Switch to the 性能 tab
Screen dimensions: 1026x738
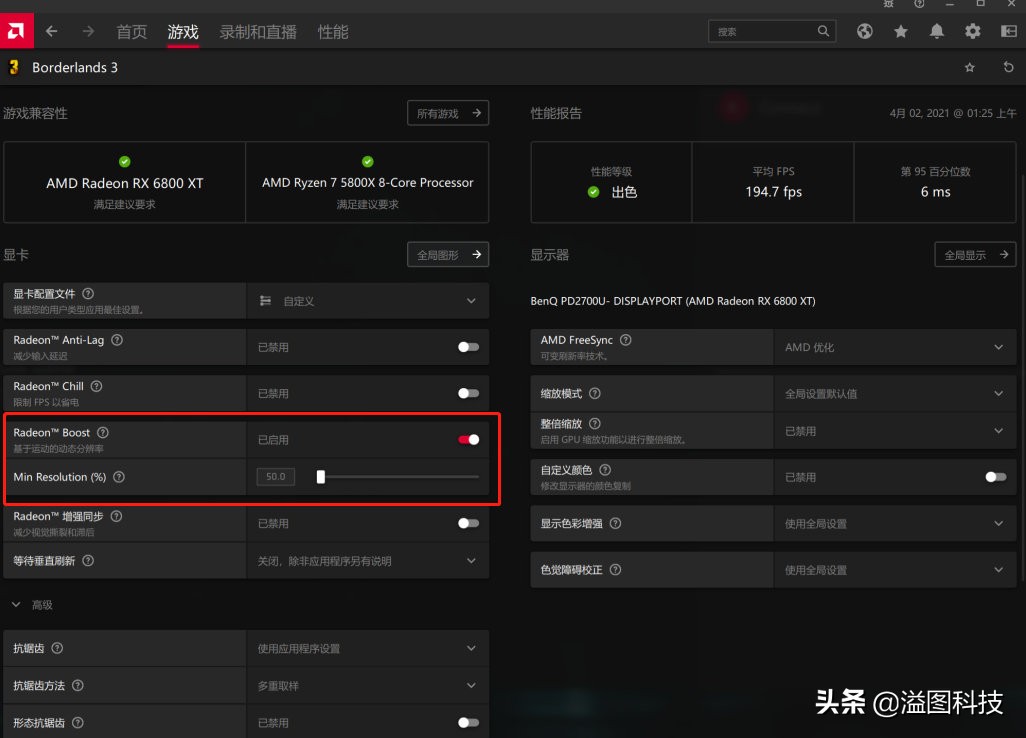333,31
